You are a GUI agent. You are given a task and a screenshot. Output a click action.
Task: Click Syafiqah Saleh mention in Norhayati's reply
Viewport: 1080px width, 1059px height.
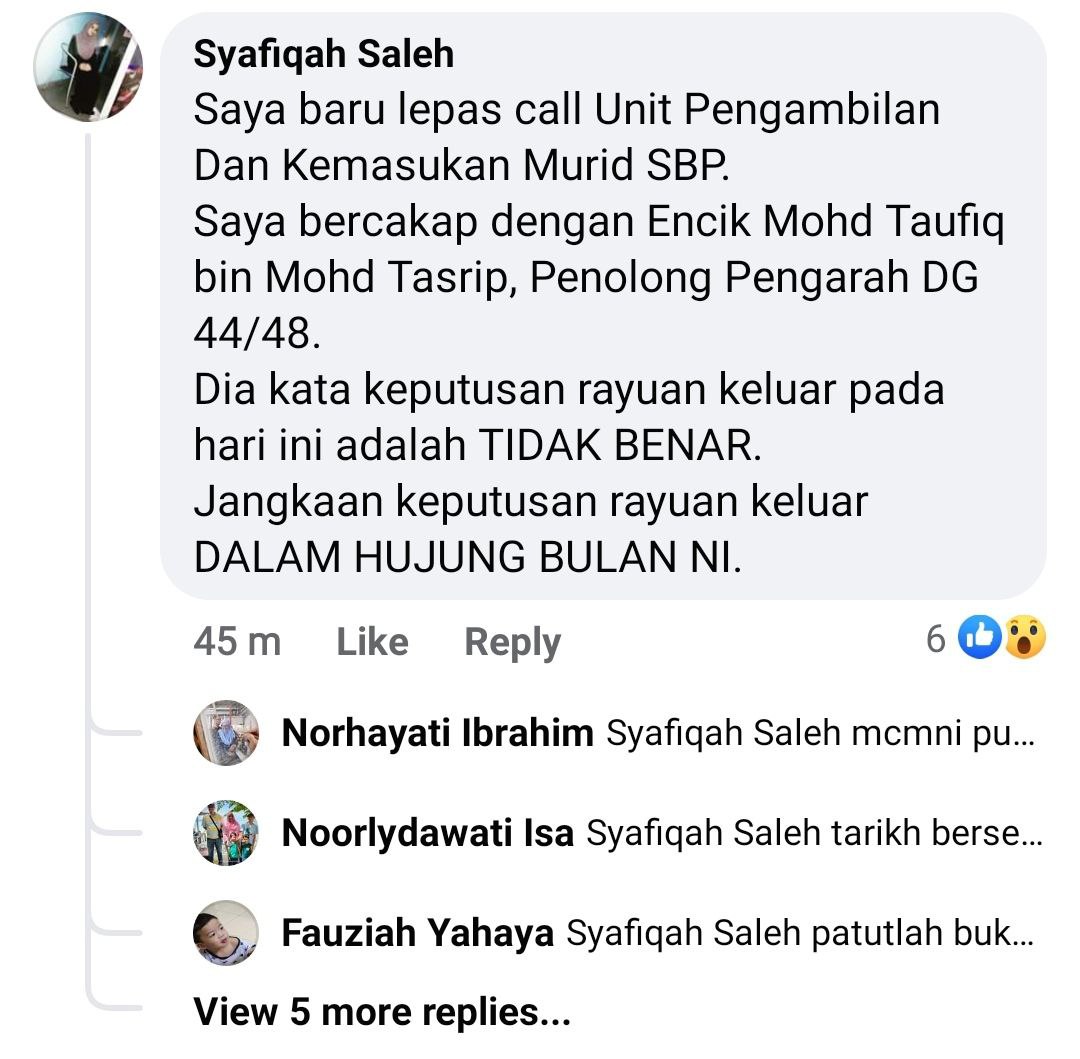pyautogui.click(x=723, y=733)
